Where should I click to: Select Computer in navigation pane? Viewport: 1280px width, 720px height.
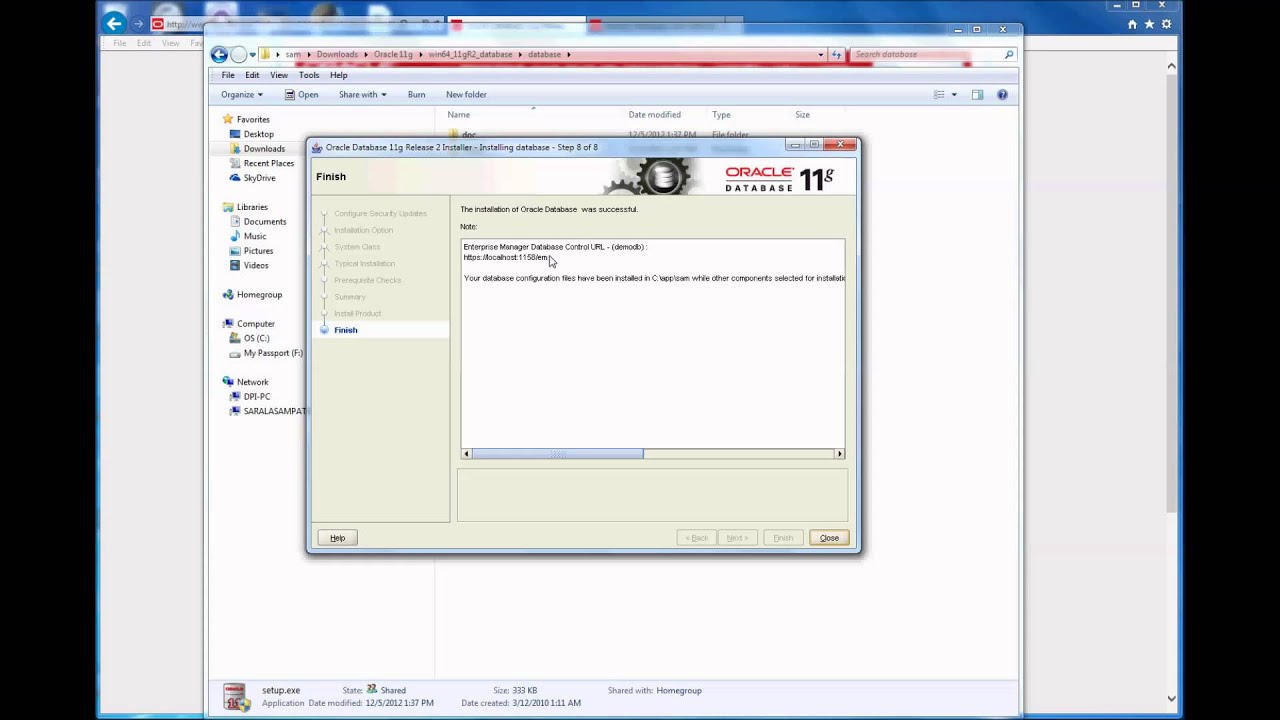[255, 324]
